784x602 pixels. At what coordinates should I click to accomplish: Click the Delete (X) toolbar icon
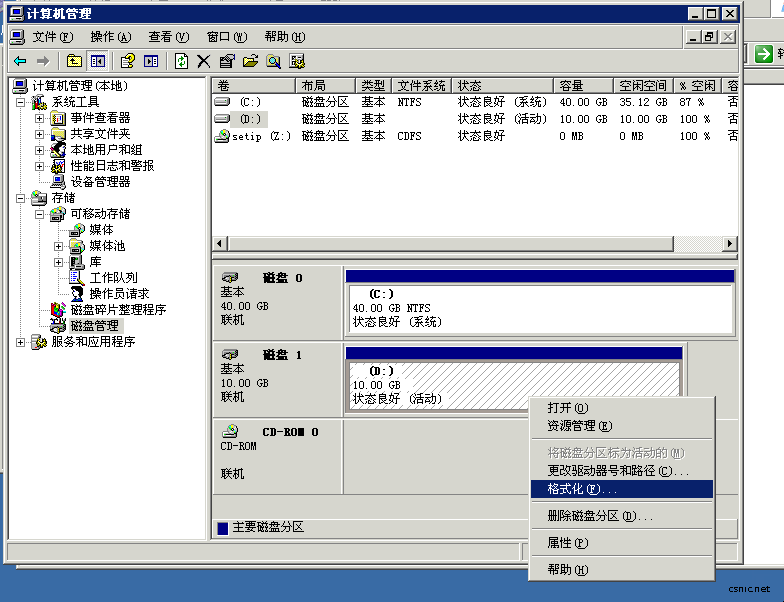204,61
